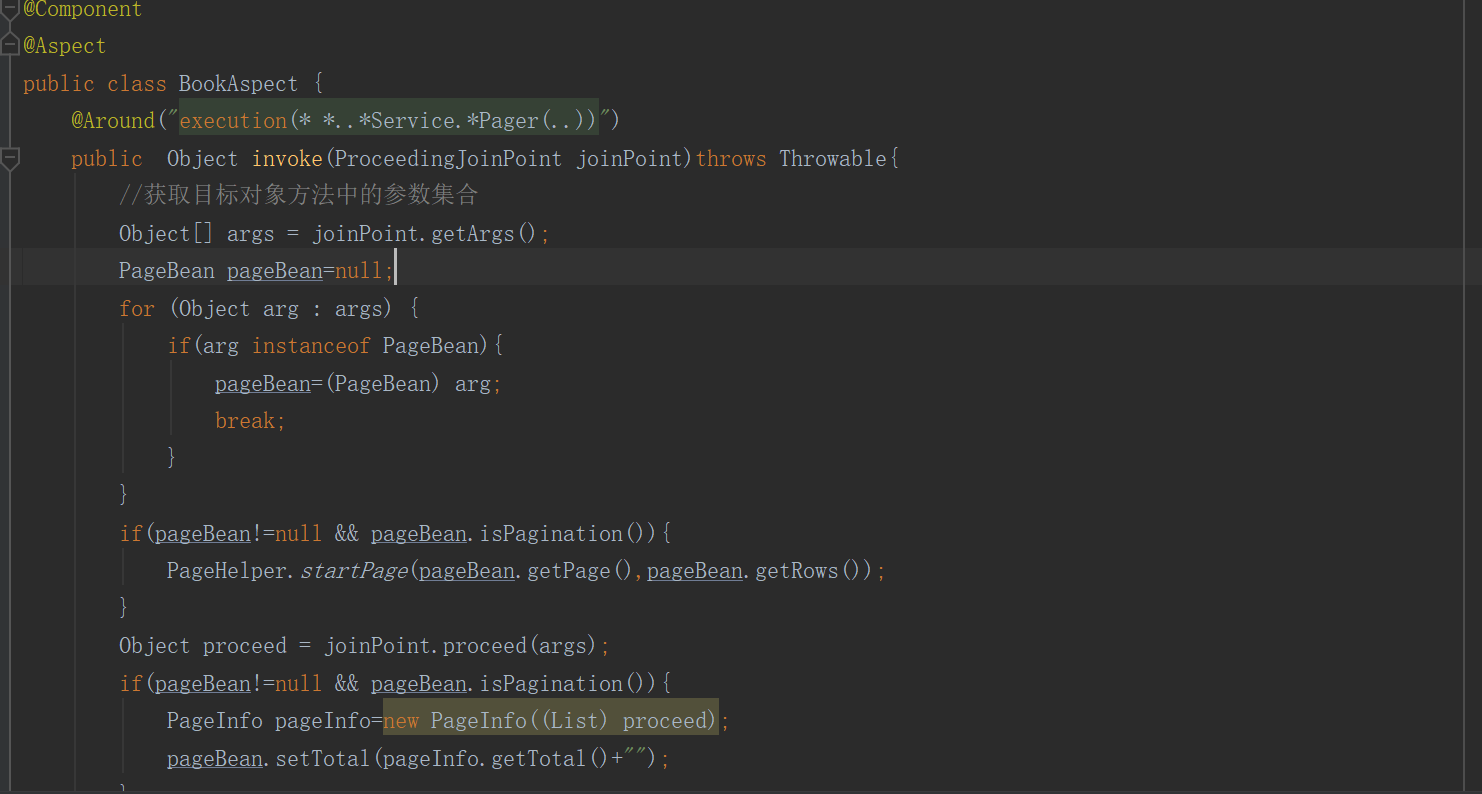The image size is (1482, 794).
Task: Select the BookAspect class name
Action: (238, 84)
